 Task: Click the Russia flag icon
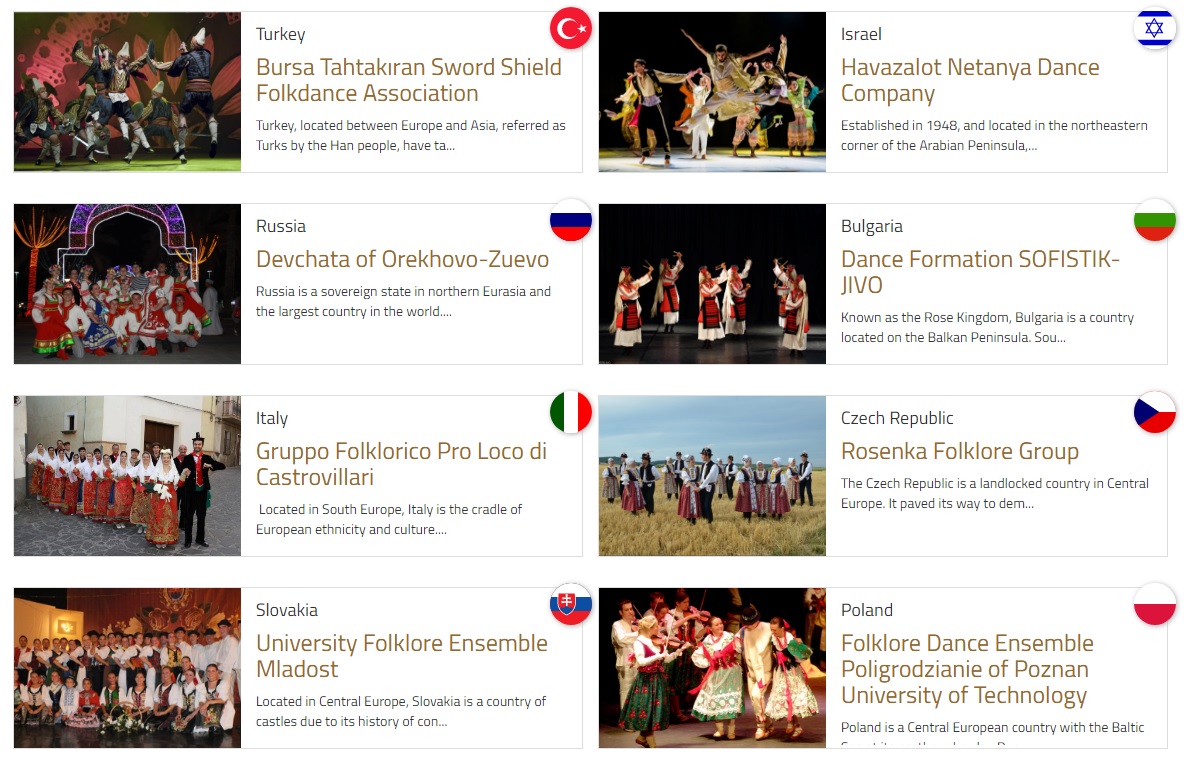pyautogui.click(x=571, y=220)
